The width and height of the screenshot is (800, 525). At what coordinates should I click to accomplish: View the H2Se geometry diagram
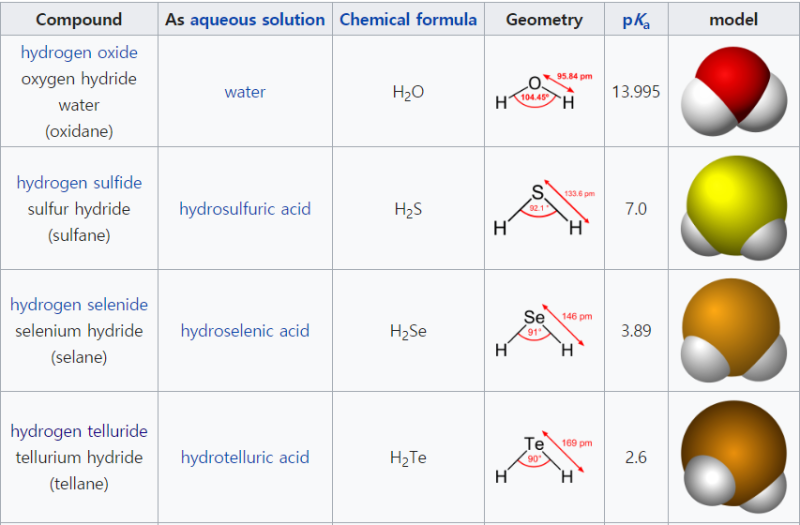coord(544,331)
